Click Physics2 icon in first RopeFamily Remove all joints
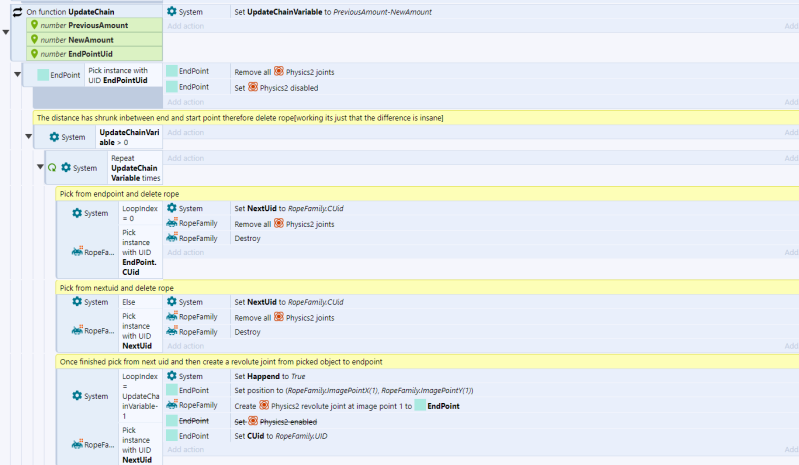Image resolution: width=799 pixels, height=465 pixels. coord(279,224)
